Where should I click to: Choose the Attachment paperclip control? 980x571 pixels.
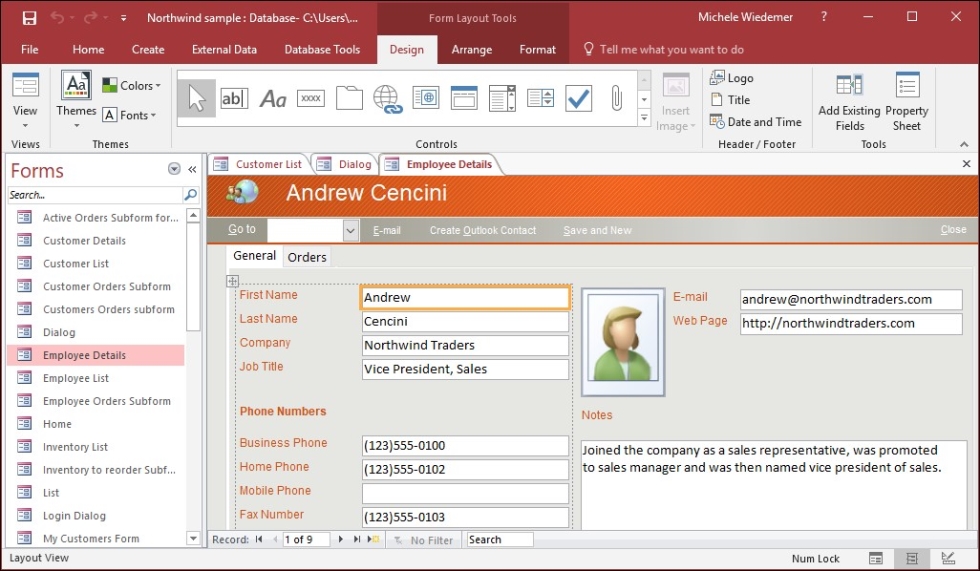616,99
